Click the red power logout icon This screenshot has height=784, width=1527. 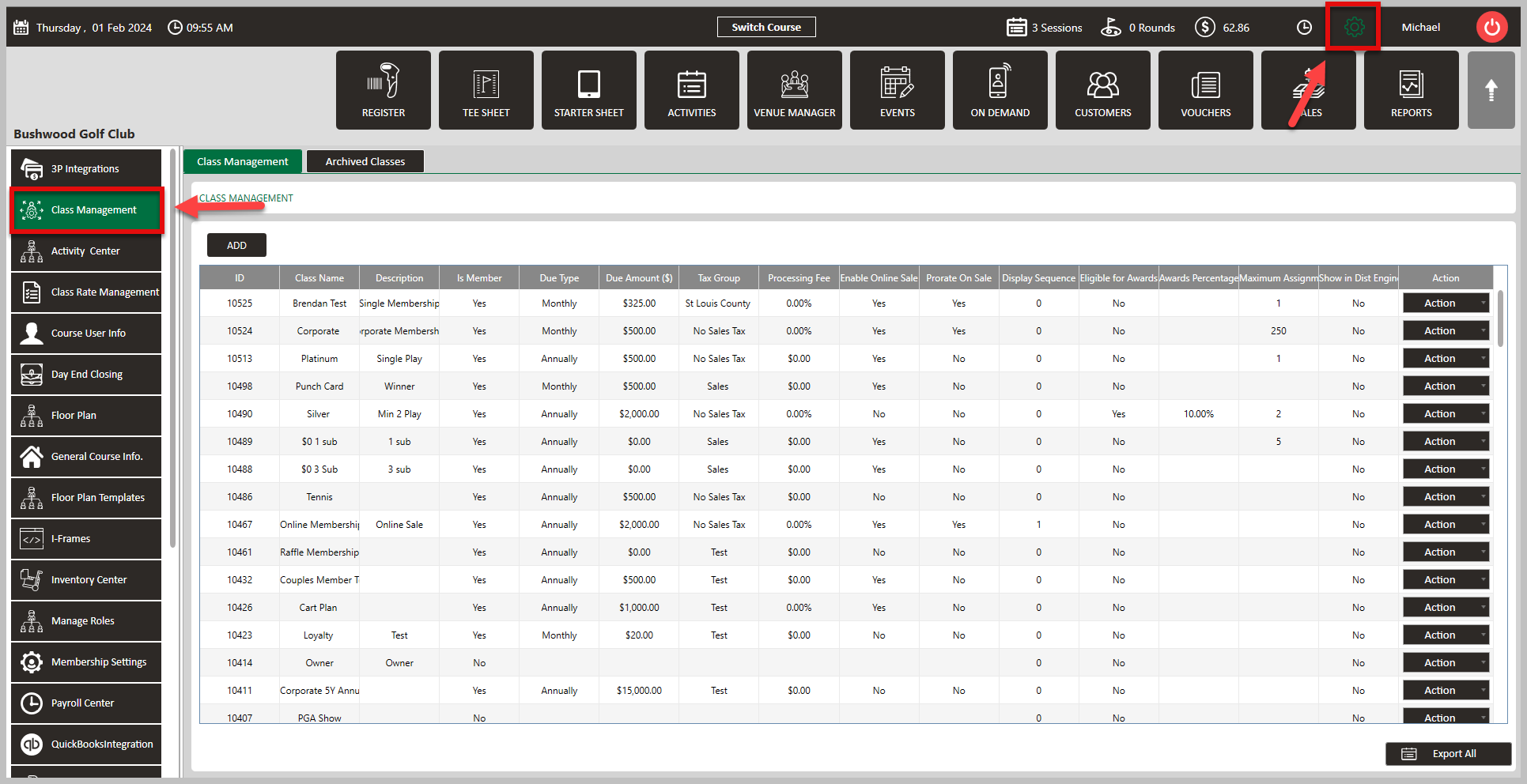[1491, 28]
